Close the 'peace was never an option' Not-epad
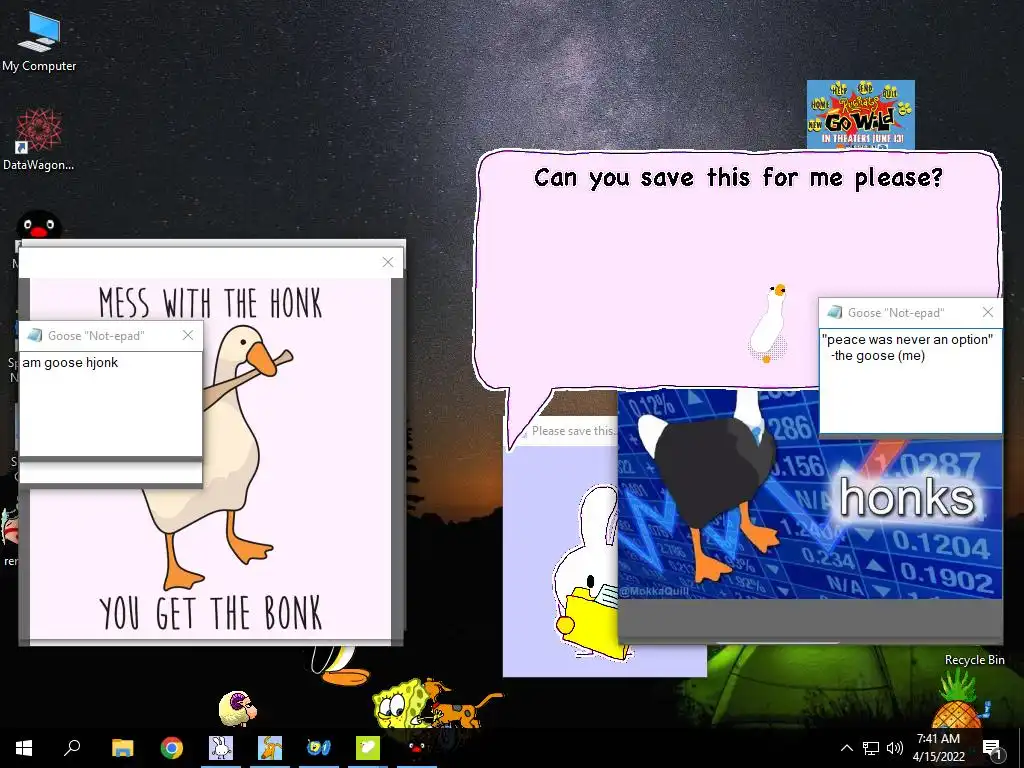1024x768 pixels. click(x=988, y=312)
